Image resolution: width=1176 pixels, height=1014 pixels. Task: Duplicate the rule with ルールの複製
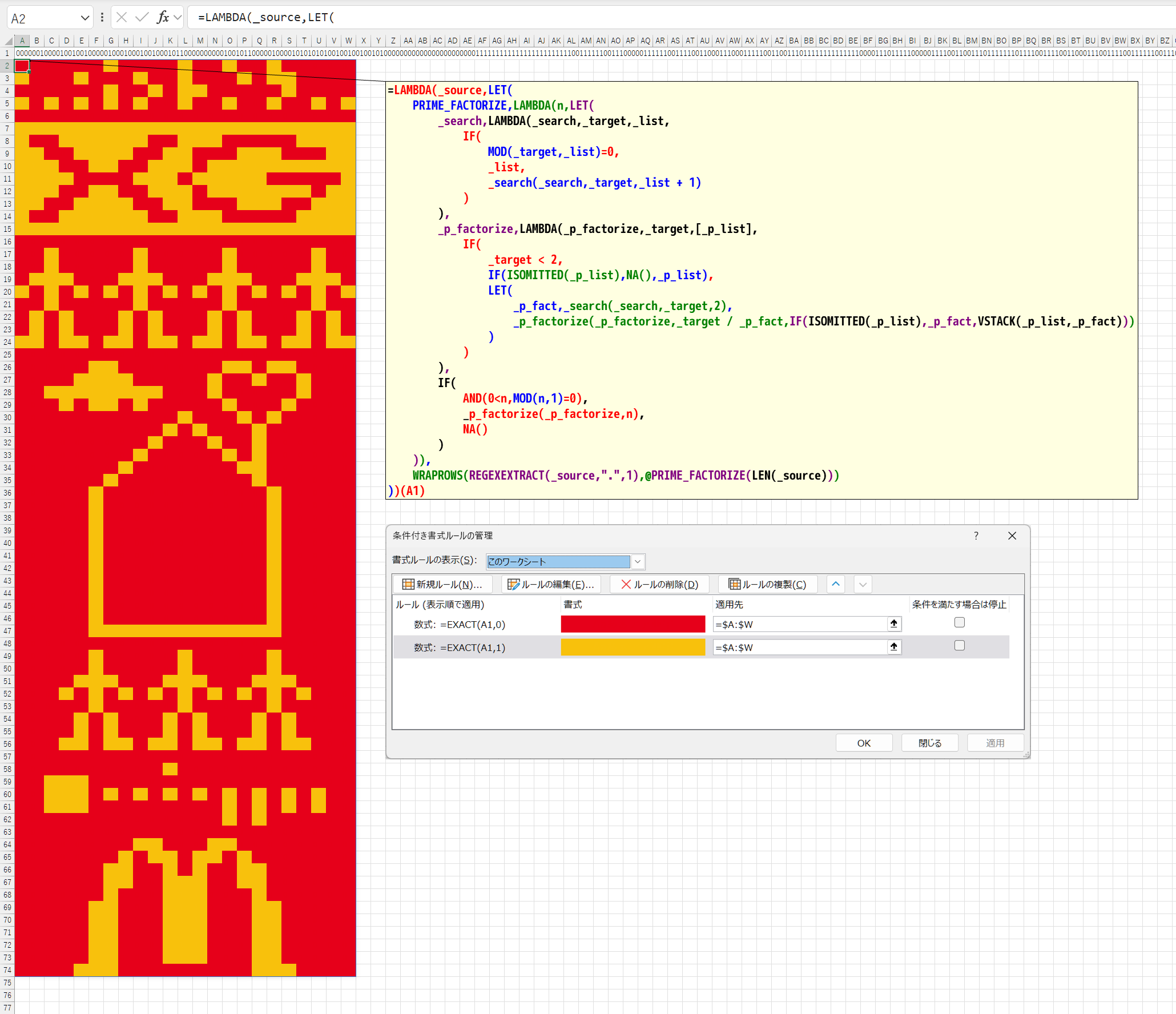click(x=768, y=584)
